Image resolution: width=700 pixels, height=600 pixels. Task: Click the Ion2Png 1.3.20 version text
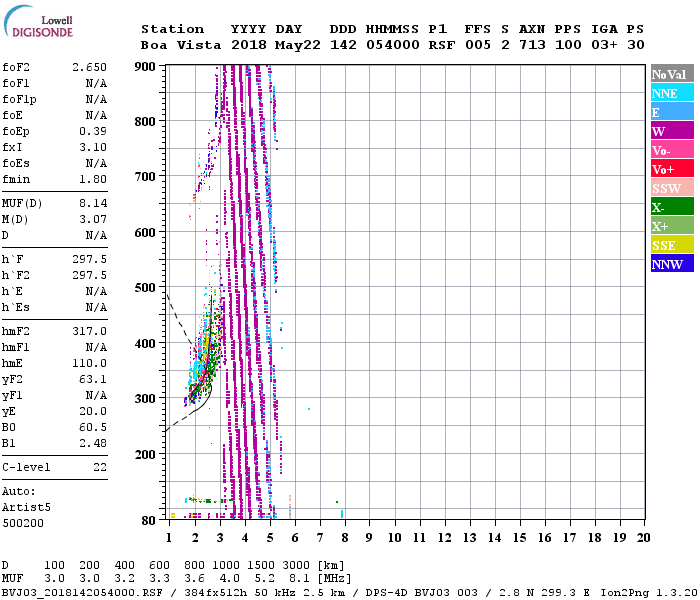click(x=649, y=593)
